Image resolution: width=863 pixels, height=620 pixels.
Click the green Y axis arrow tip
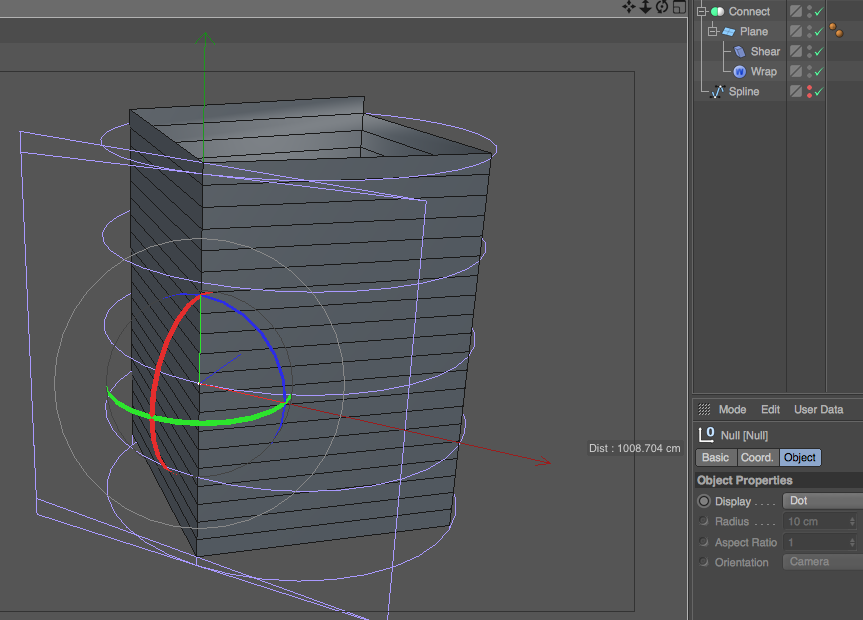pyautogui.click(x=205, y=38)
